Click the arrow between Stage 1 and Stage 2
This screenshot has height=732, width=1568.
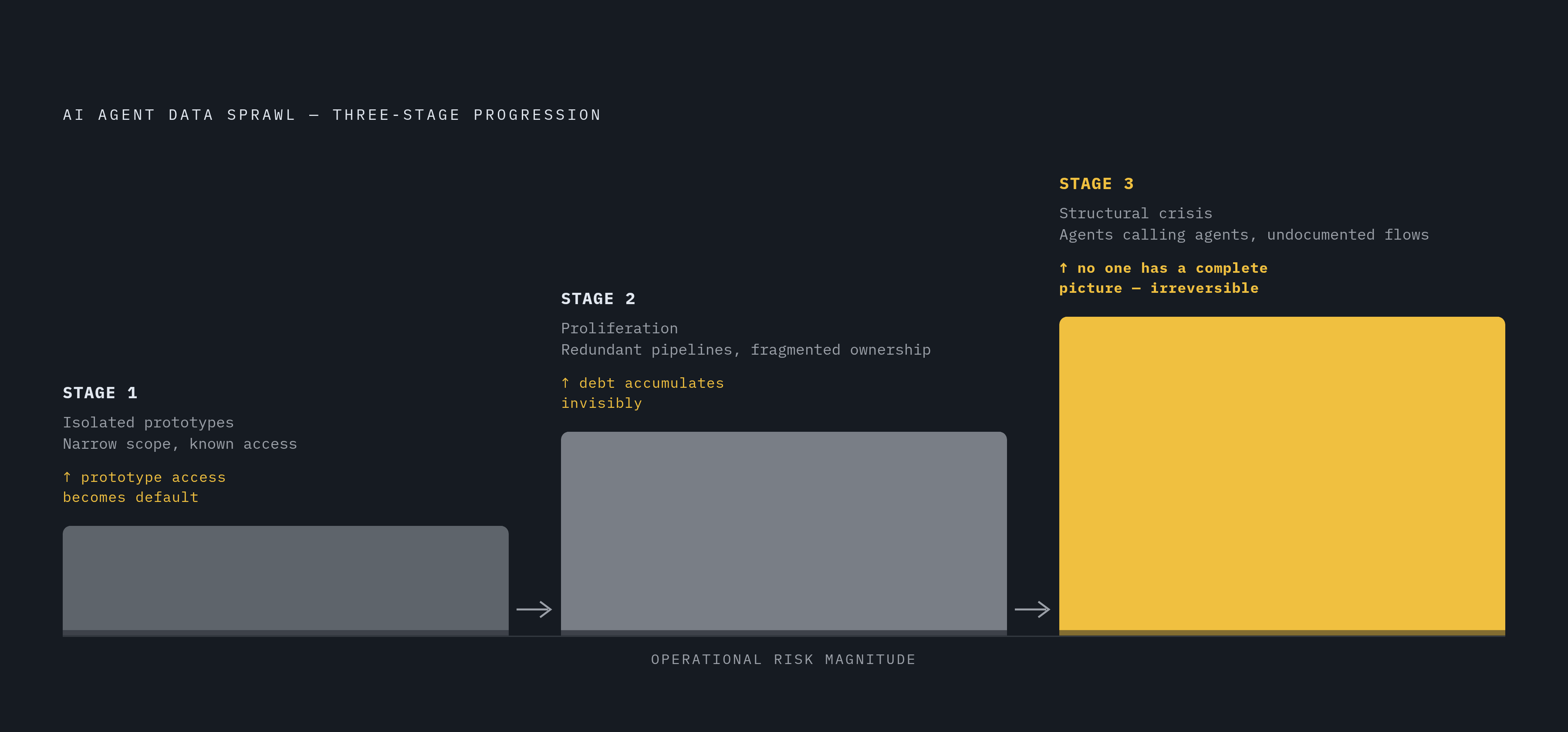click(x=534, y=609)
